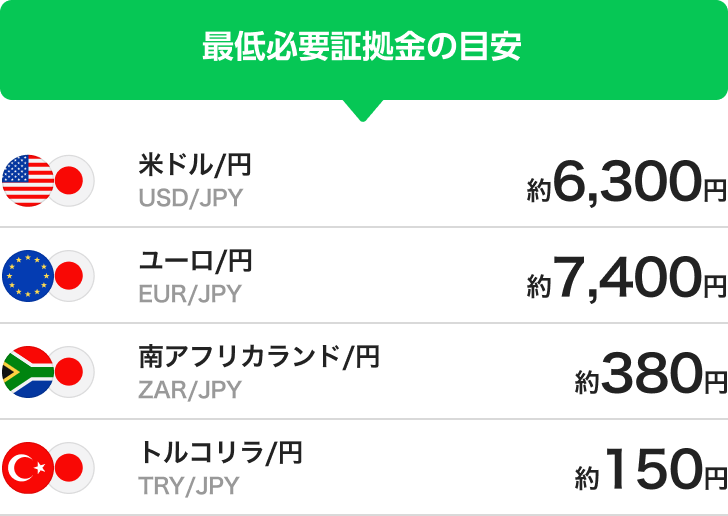
Task: Click the United States flag icon
Action: (26, 181)
